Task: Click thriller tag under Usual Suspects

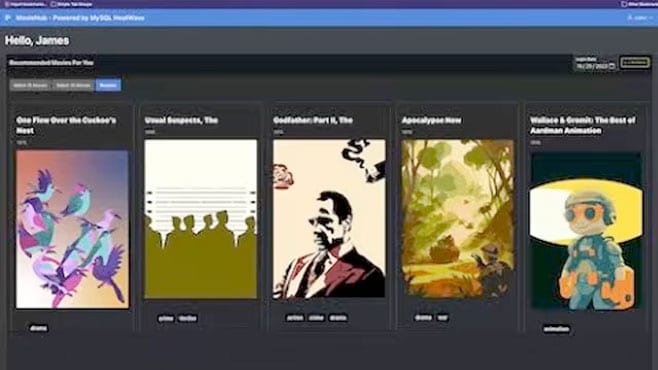Action: pos(188,318)
